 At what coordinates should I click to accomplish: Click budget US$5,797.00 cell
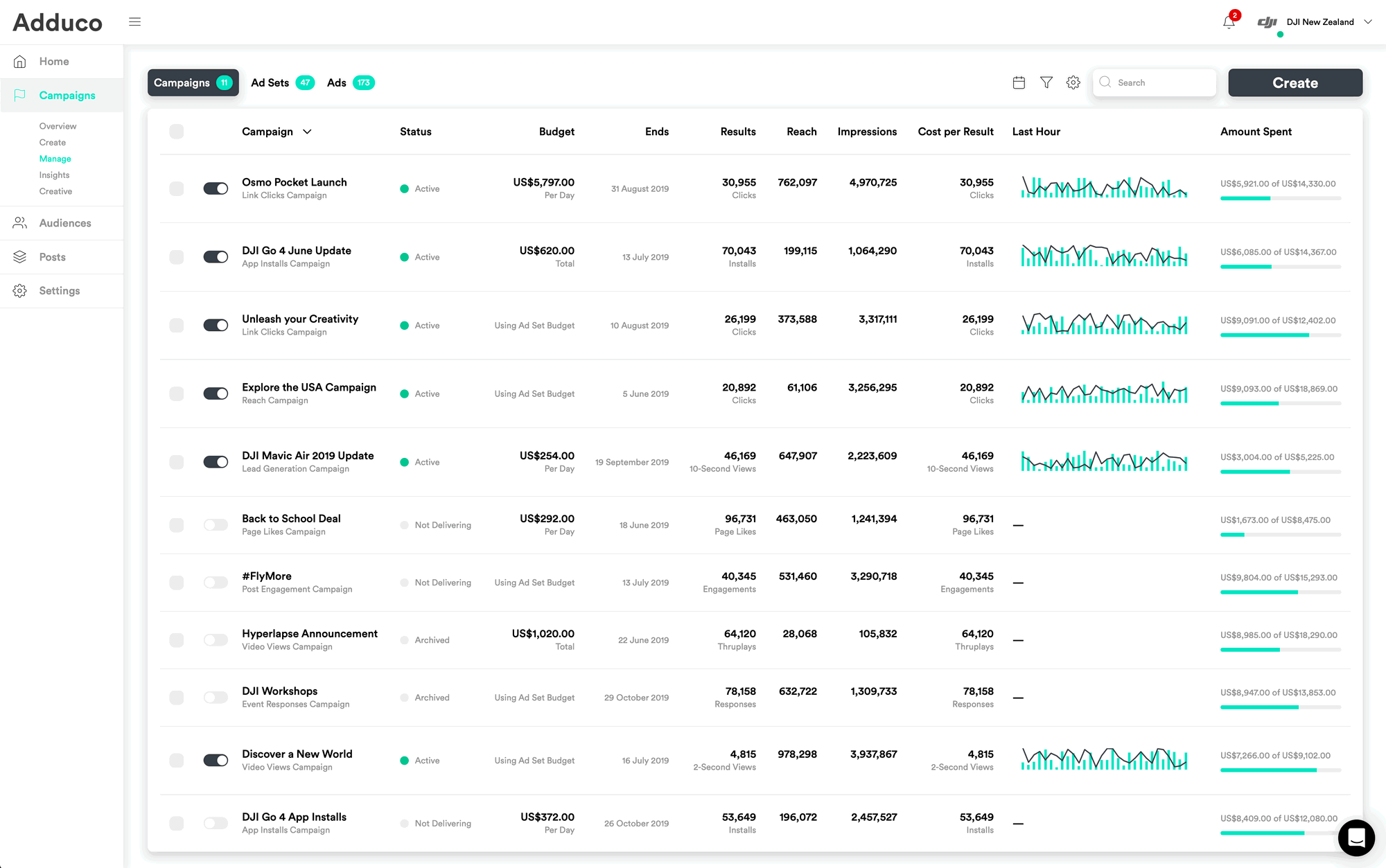pyautogui.click(x=543, y=182)
